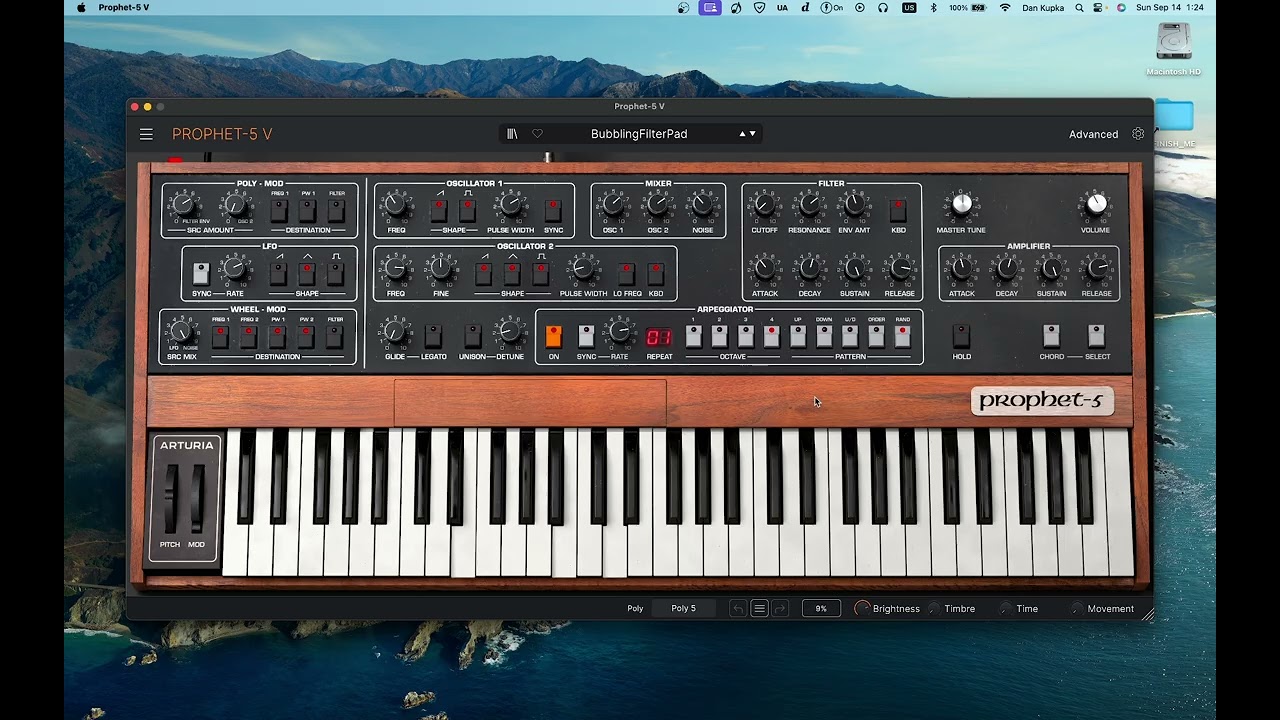The height and width of the screenshot is (720, 1280).
Task: Toggle LFO triangle shape button
Action: 307,274
